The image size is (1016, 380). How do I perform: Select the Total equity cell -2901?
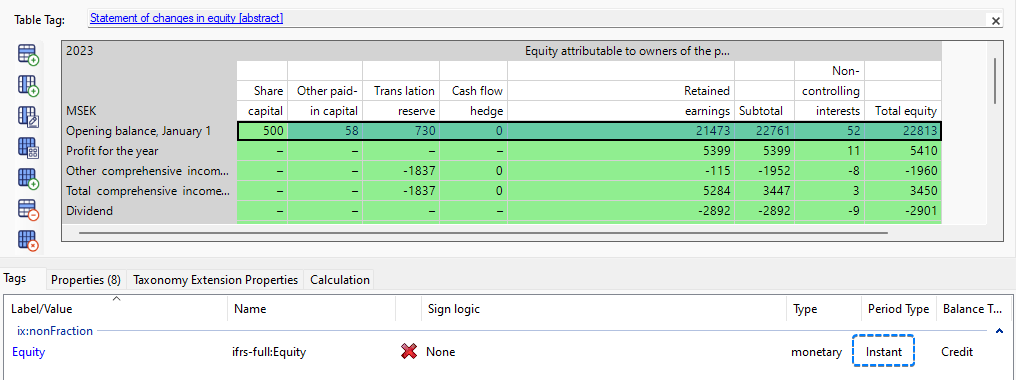click(x=903, y=211)
